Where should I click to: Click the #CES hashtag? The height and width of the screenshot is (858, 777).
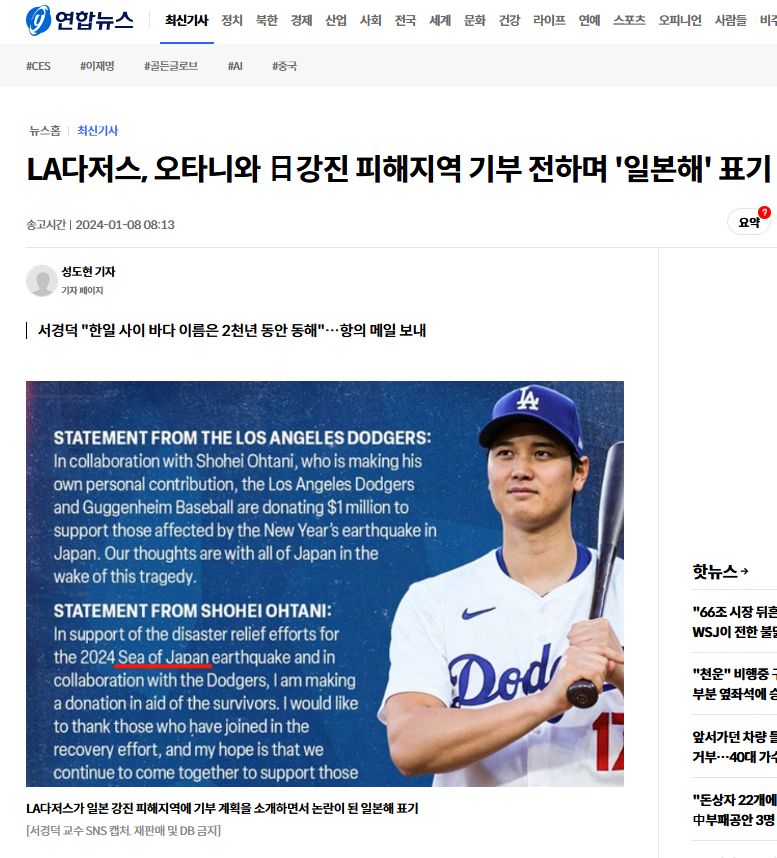click(x=38, y=66)
